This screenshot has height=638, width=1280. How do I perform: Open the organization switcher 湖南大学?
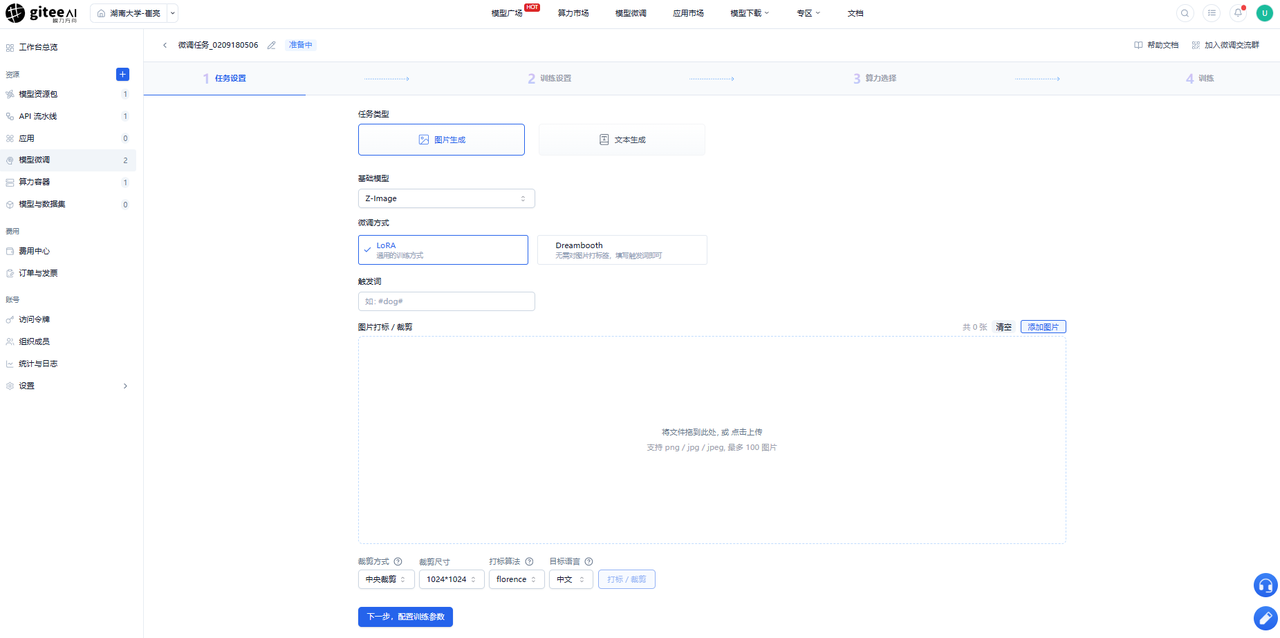pos(134,13)
